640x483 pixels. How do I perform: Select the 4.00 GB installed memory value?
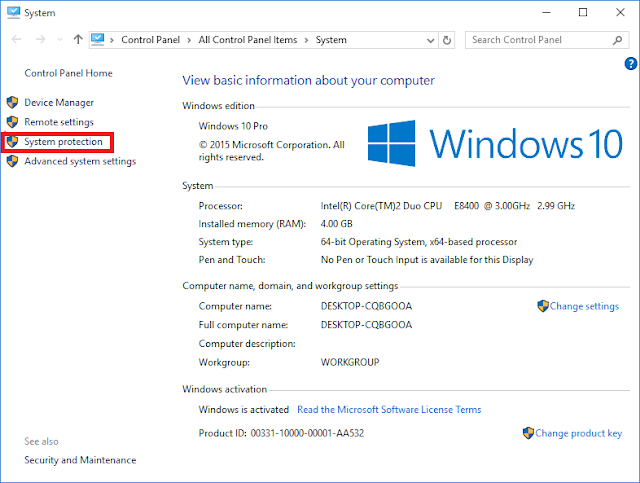coord(336,224)
